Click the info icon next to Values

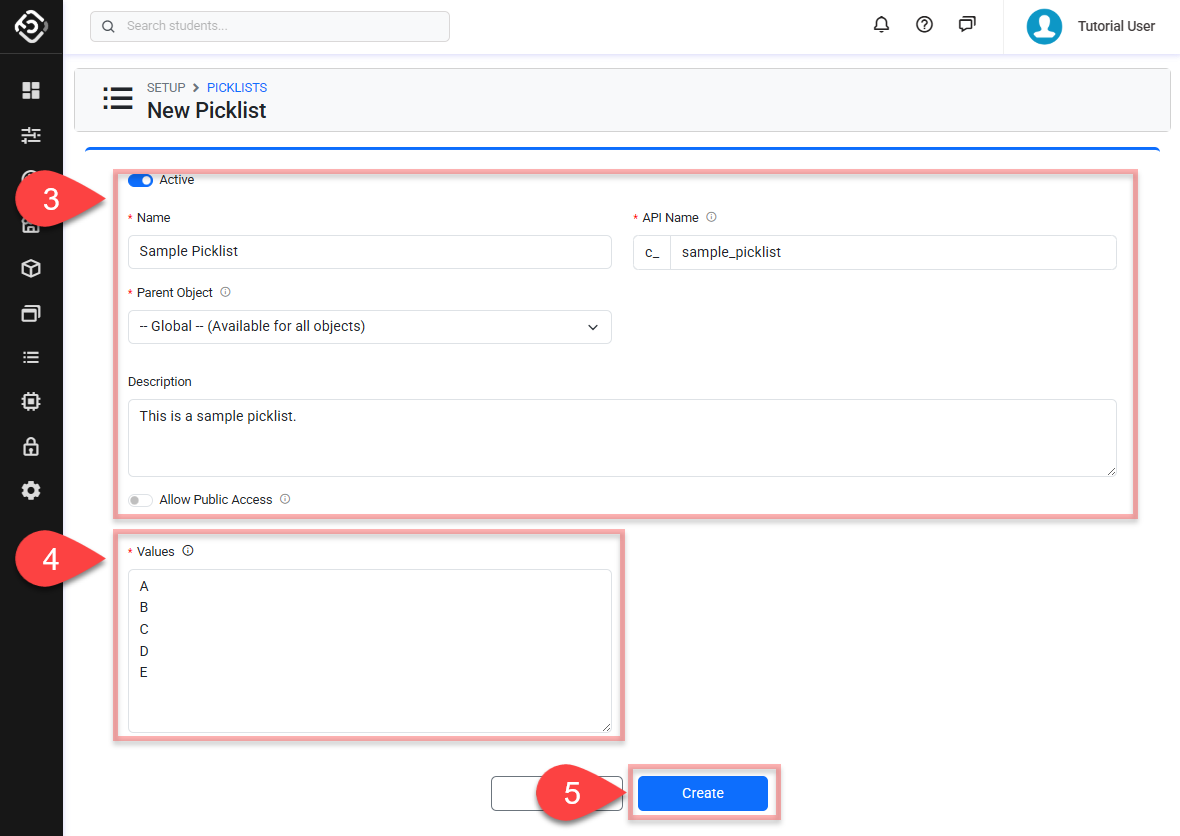[188, 551]
